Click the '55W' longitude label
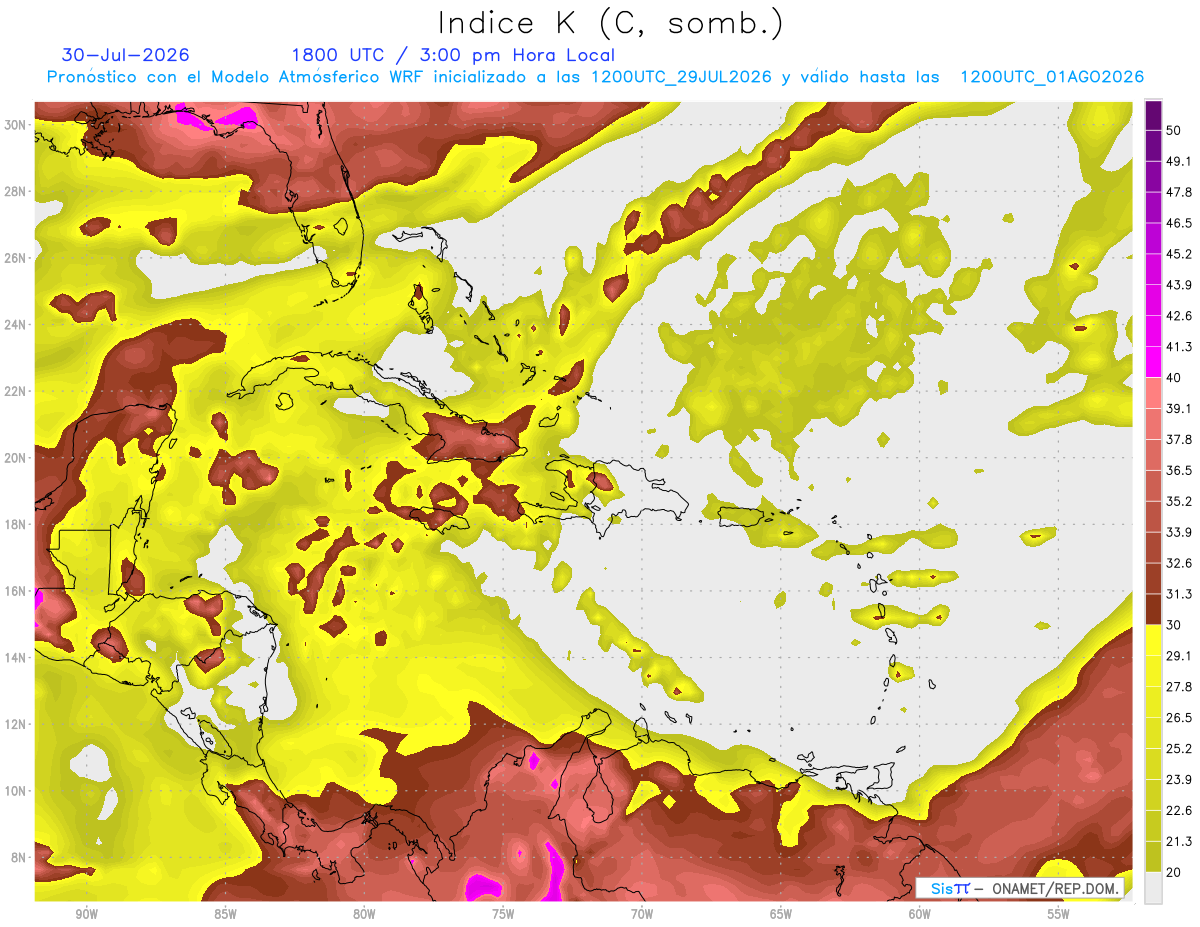This screenshot has height=927, width=1200. (x=1059, y=915)
